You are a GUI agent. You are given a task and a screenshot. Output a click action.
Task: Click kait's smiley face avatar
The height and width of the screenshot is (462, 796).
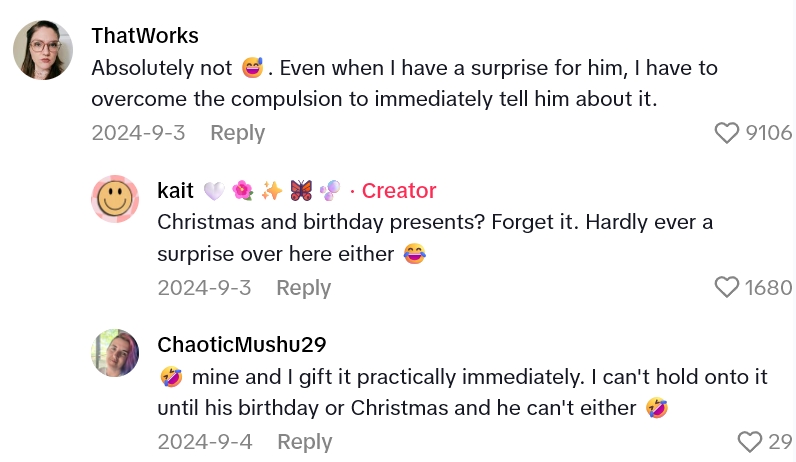(x=115, y=198)
